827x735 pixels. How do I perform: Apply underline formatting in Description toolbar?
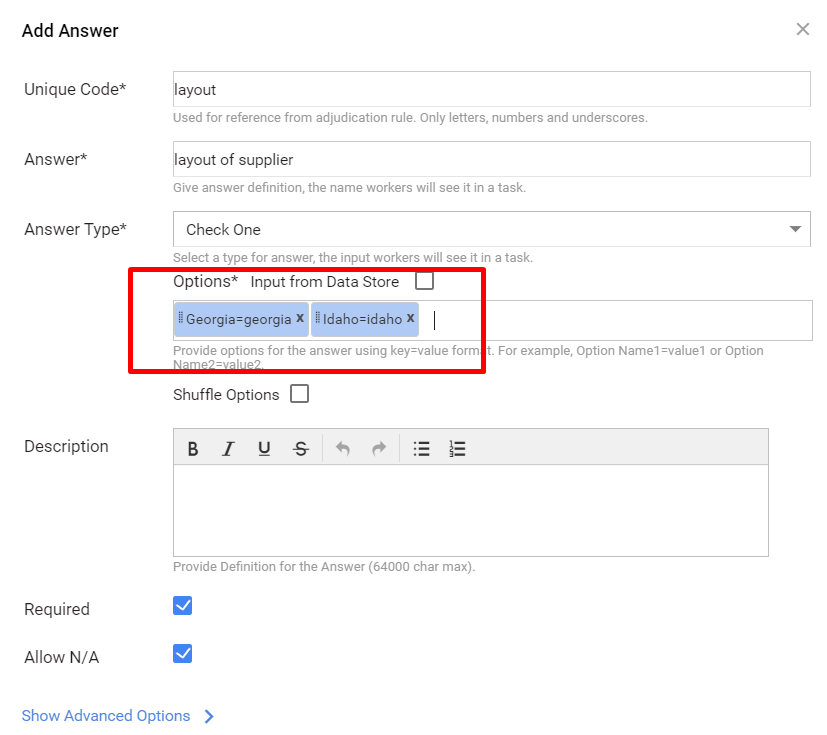[264, 449]
